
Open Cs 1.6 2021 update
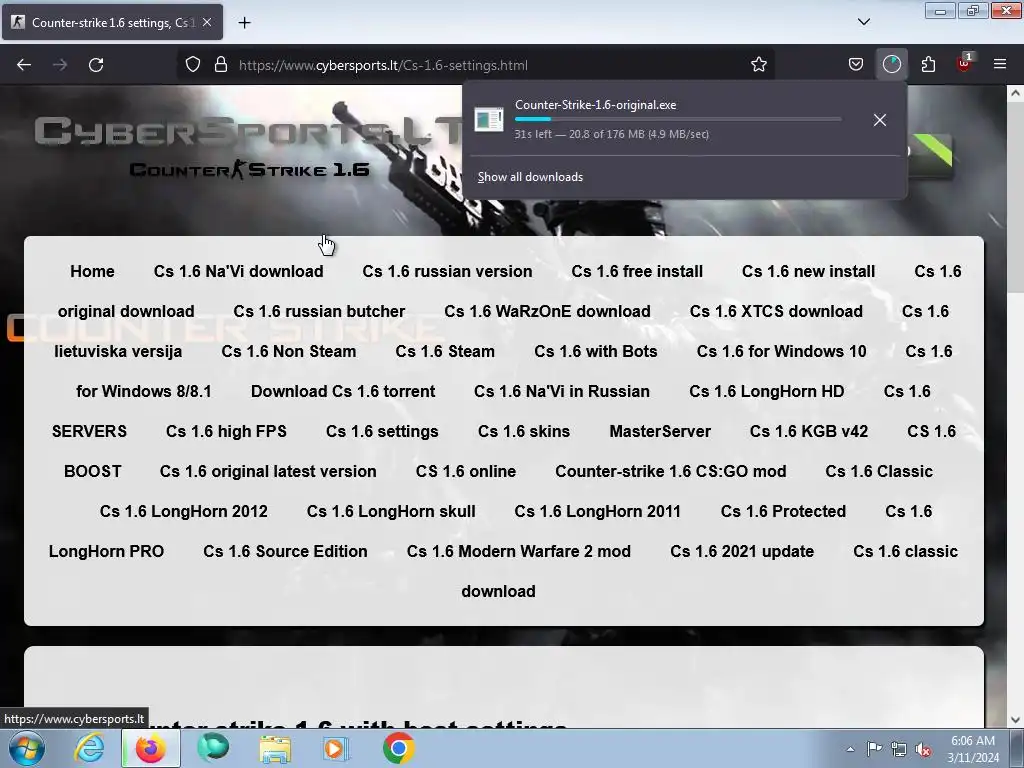point(742,551)
